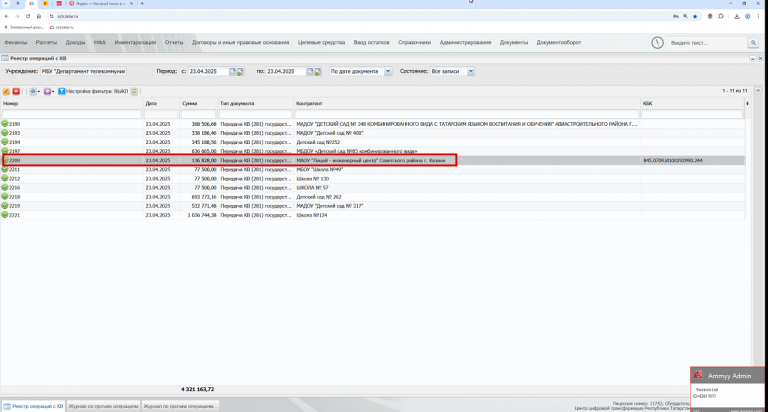This screenshot has height=412, width=768.
Task: Click the purple gear actions icon
Action: (x=47, y=92)
